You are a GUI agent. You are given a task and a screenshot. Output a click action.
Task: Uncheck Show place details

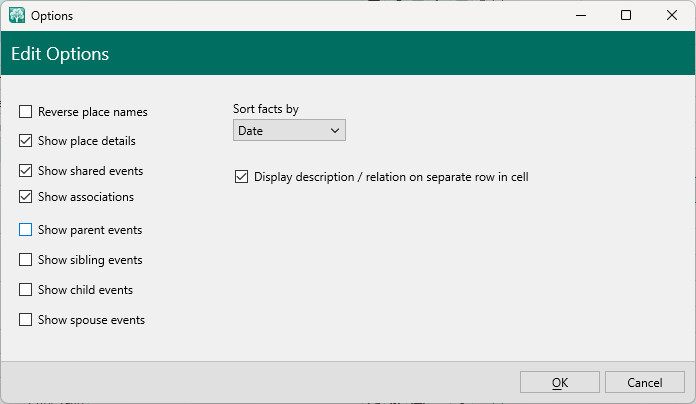pyautogui.click(x=26, y=141)
